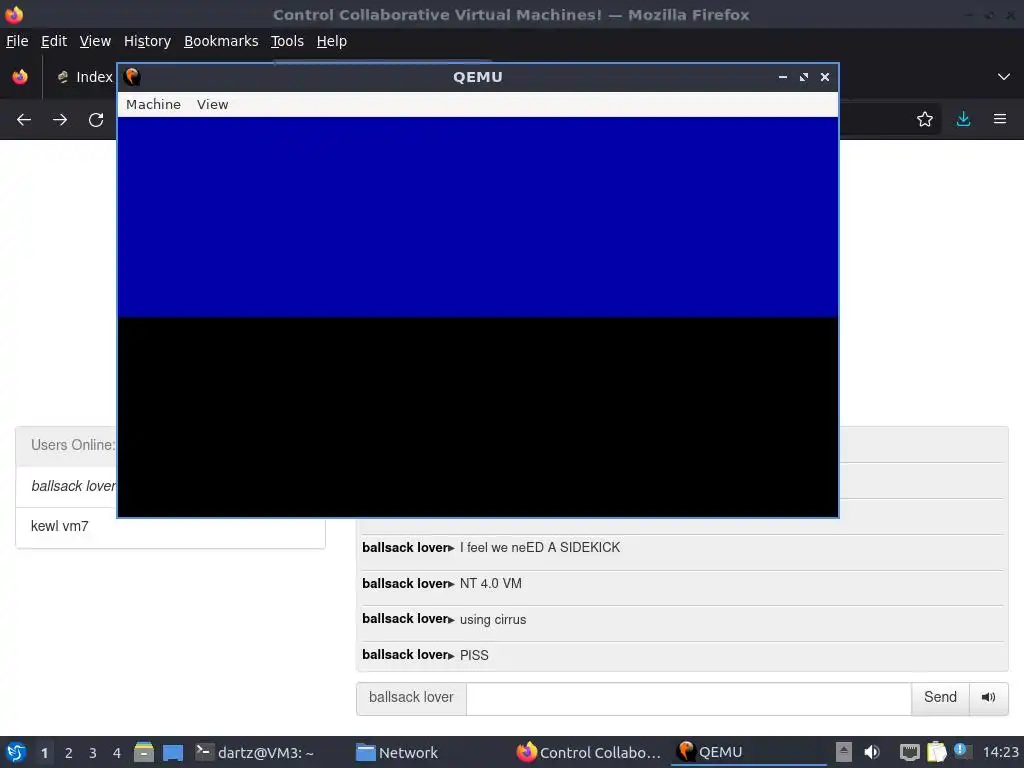Switch to workspace 2

[x=68, y=753]
